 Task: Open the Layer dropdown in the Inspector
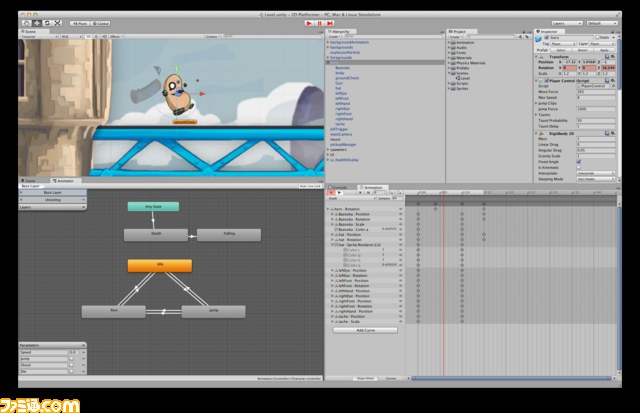602,44
